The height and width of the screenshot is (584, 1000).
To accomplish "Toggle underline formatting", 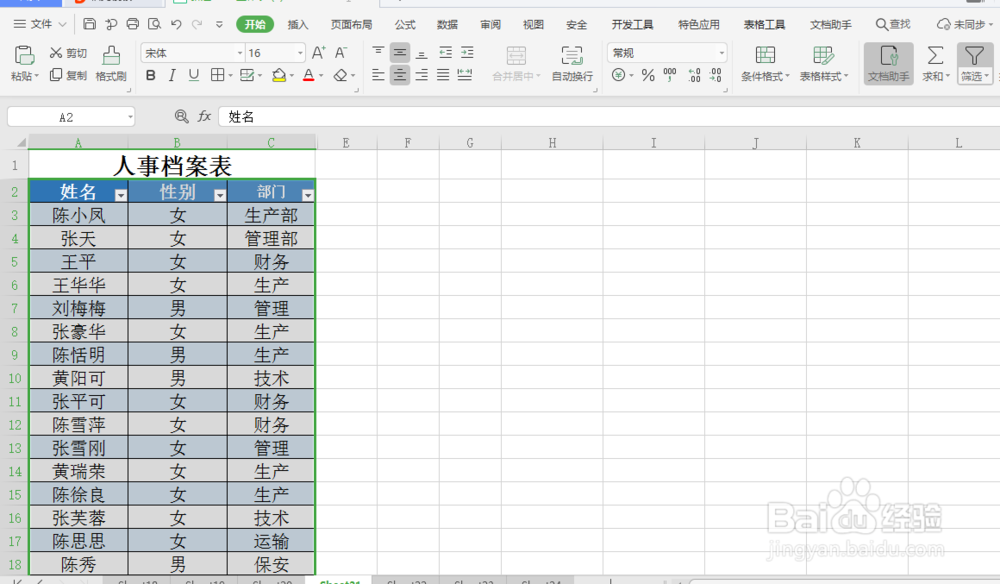I will (x=192, y=75).
